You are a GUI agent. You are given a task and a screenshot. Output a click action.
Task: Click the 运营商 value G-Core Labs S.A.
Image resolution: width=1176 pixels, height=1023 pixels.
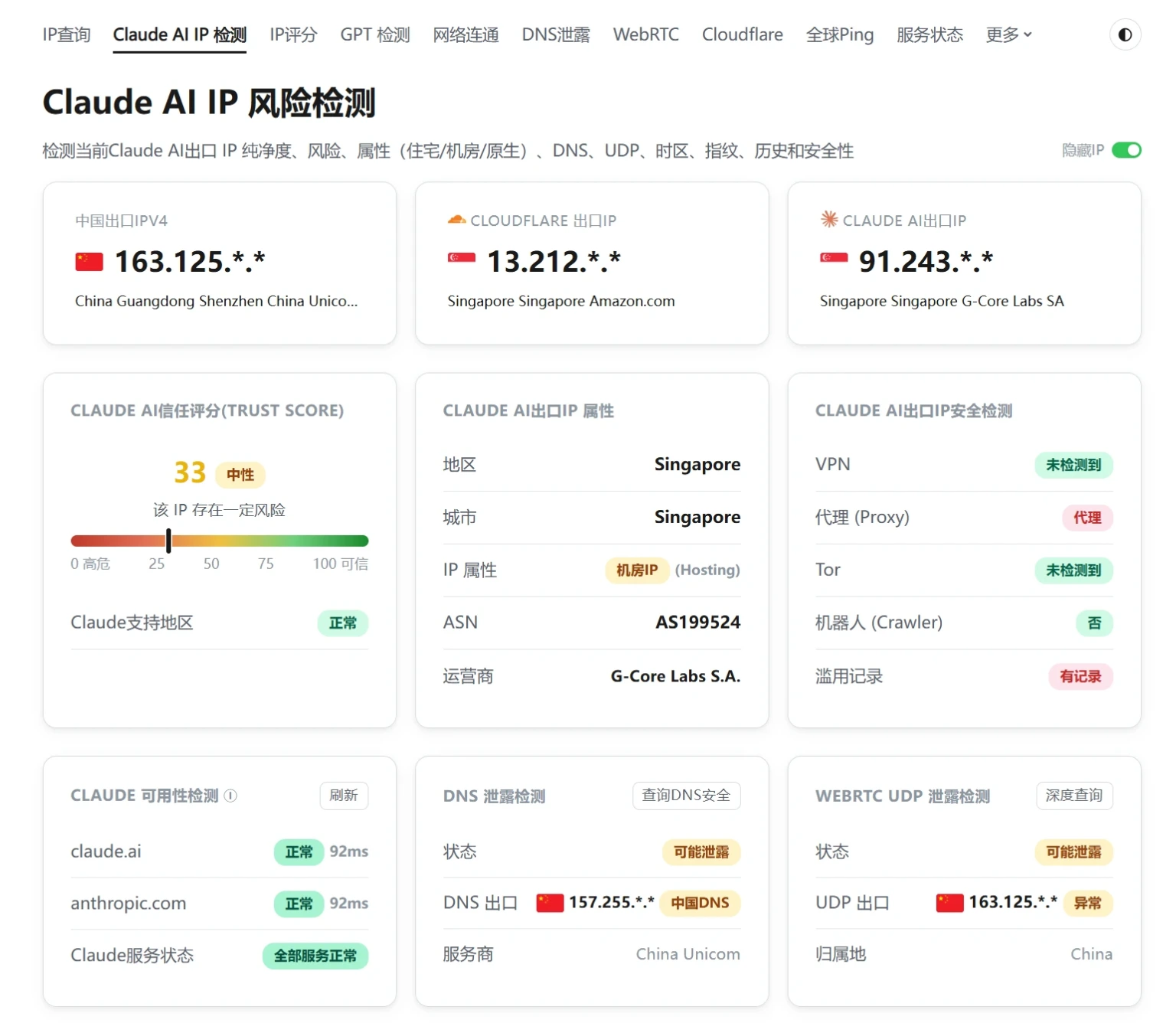[675, 676]
